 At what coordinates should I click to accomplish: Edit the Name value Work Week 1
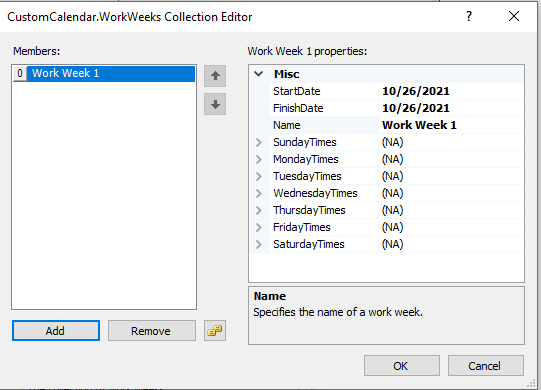(451, 125)
